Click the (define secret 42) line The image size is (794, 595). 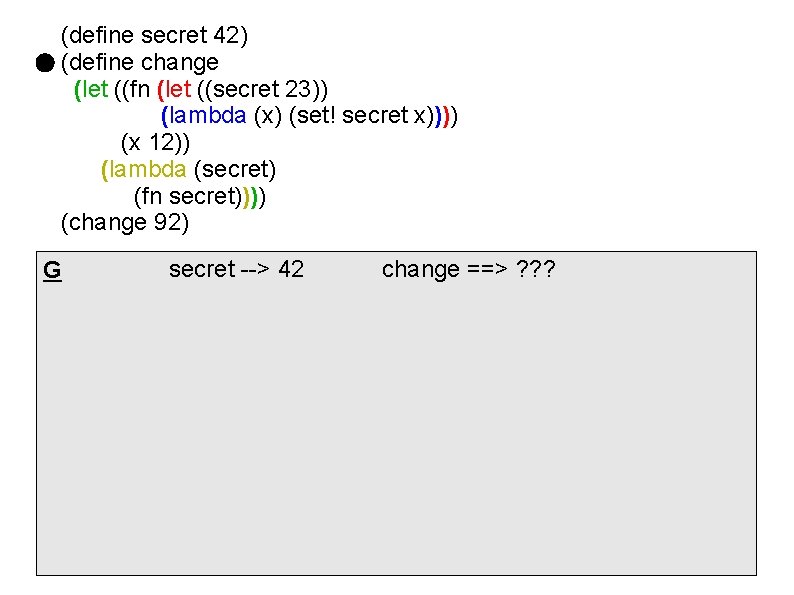(x=154, y=36)
